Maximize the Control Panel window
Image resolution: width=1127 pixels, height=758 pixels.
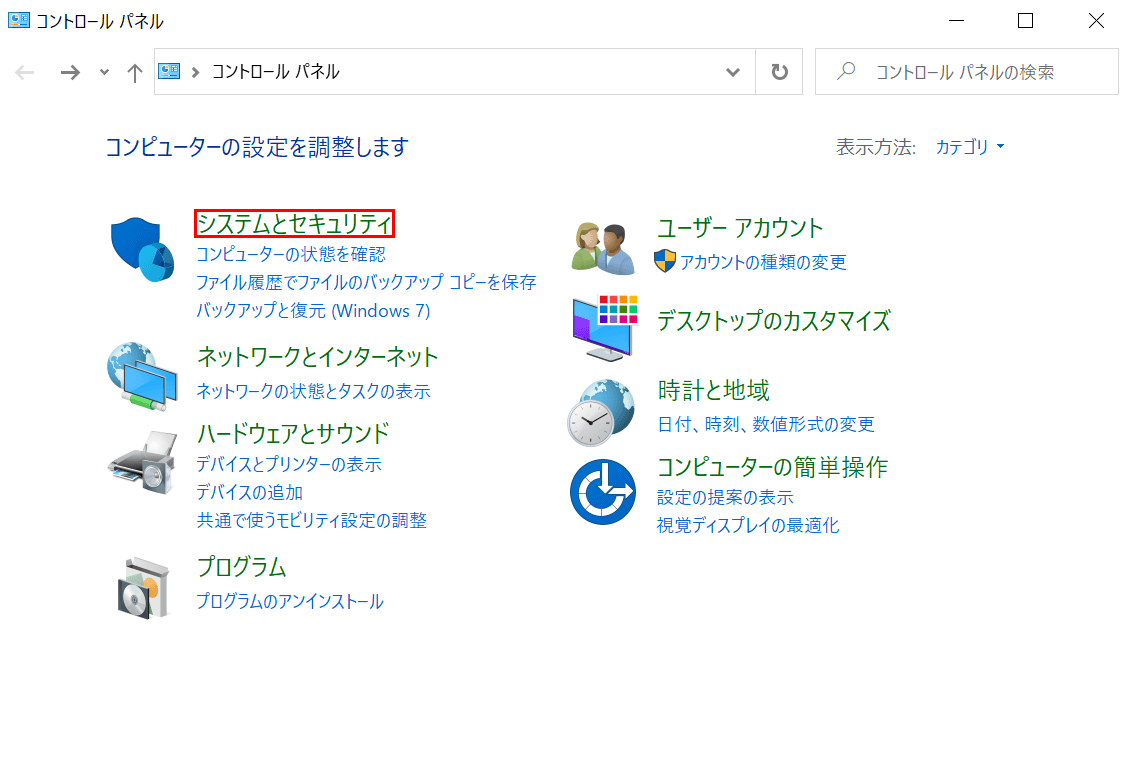pyautogui.click(x=1026, y=21)
